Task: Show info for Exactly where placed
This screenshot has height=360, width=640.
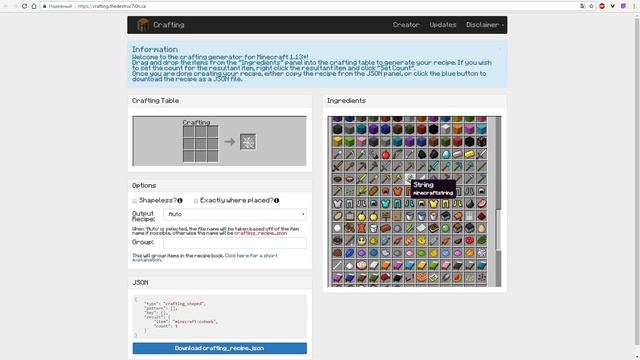Action: (277, 200)
